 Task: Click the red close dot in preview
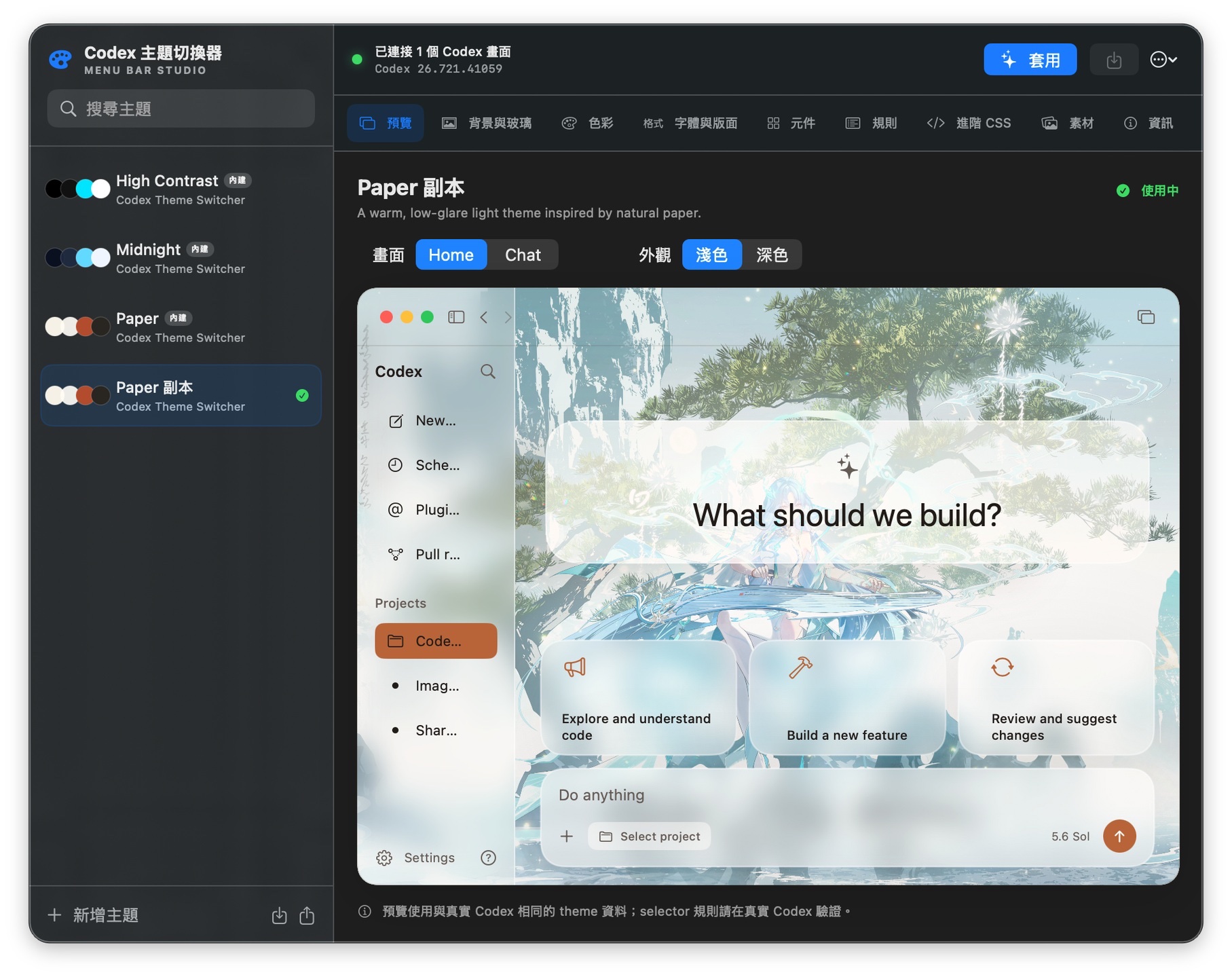click(x=386, y=317)
